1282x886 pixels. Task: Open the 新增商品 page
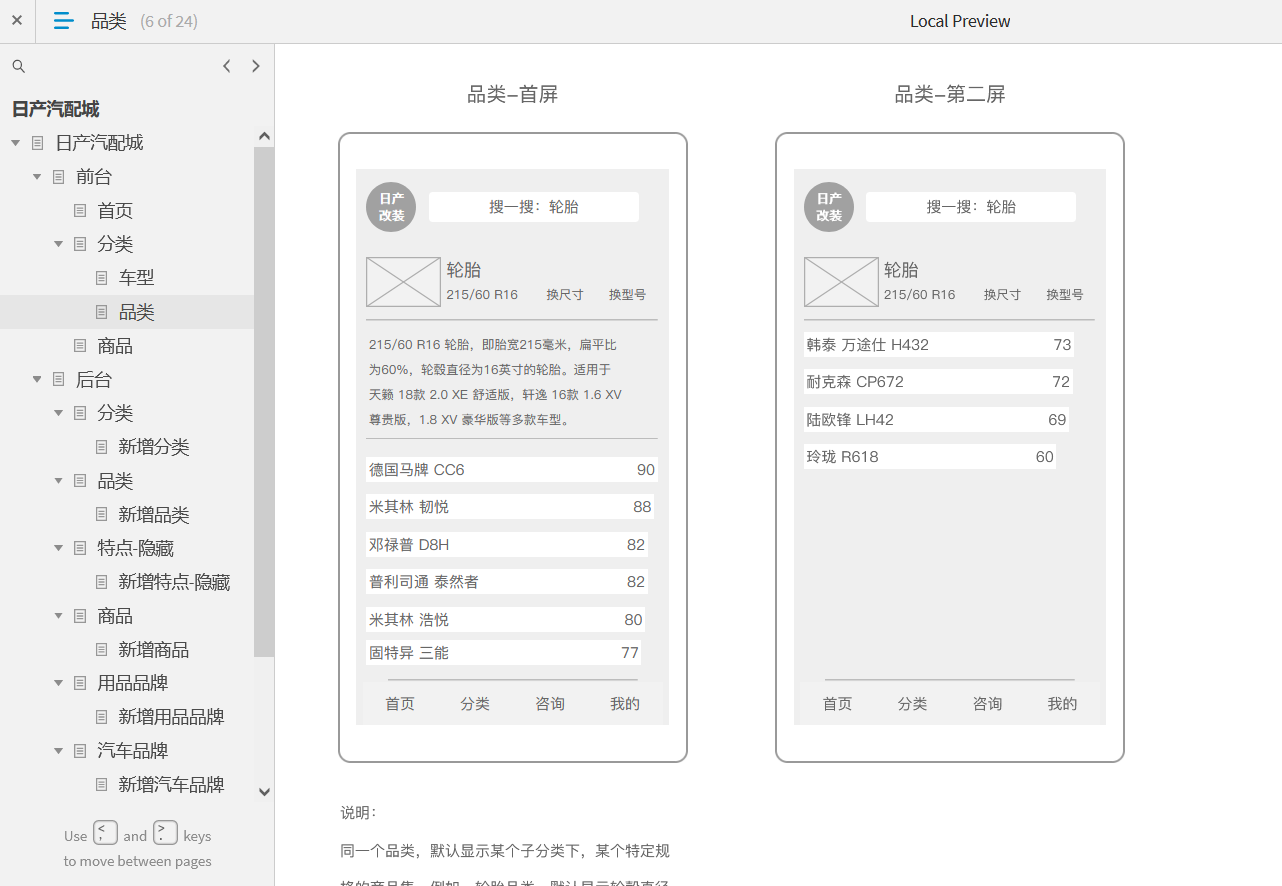pos(154,650)
